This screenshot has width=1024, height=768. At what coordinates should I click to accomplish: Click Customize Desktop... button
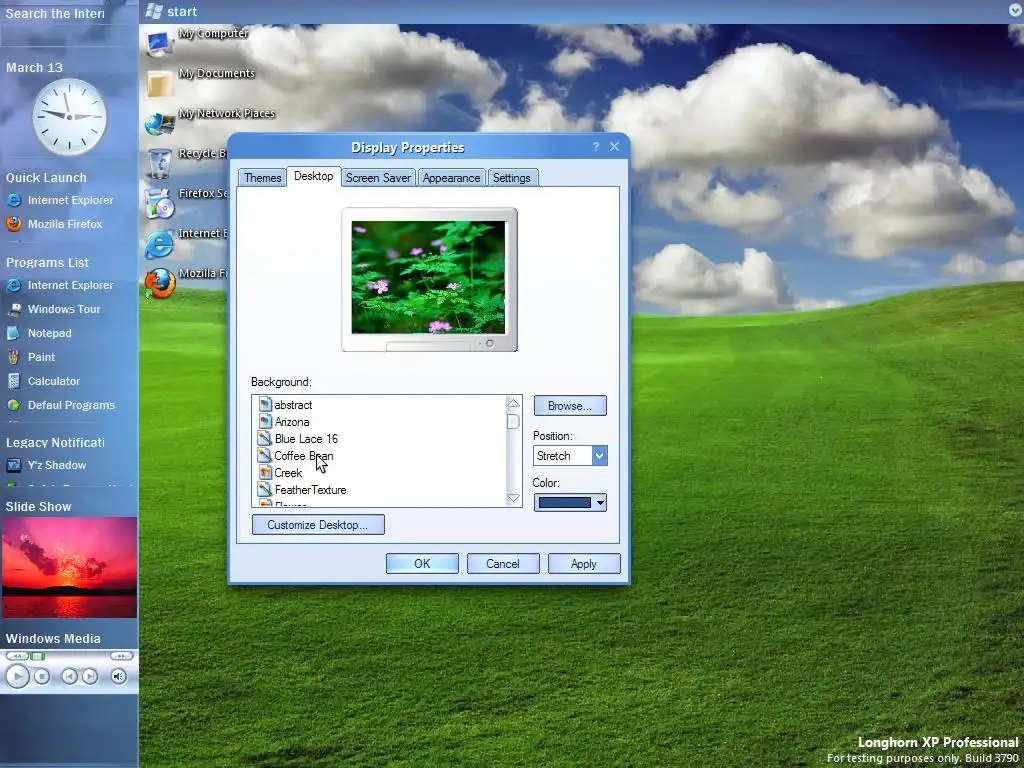(318, 524)
